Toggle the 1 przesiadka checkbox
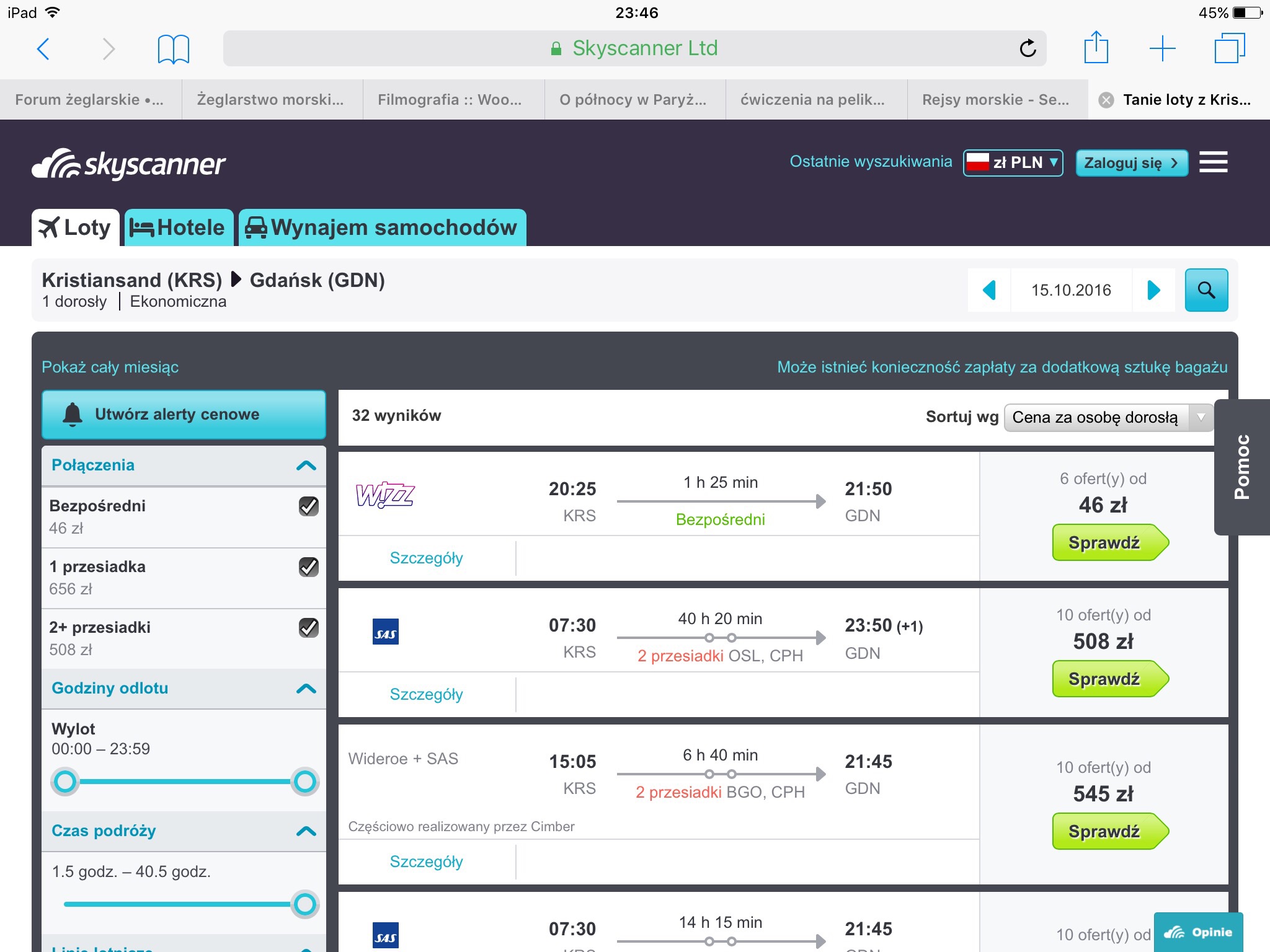Image resolution: width=1270 pixels, height=952 pixels. (x=308, y=567)
